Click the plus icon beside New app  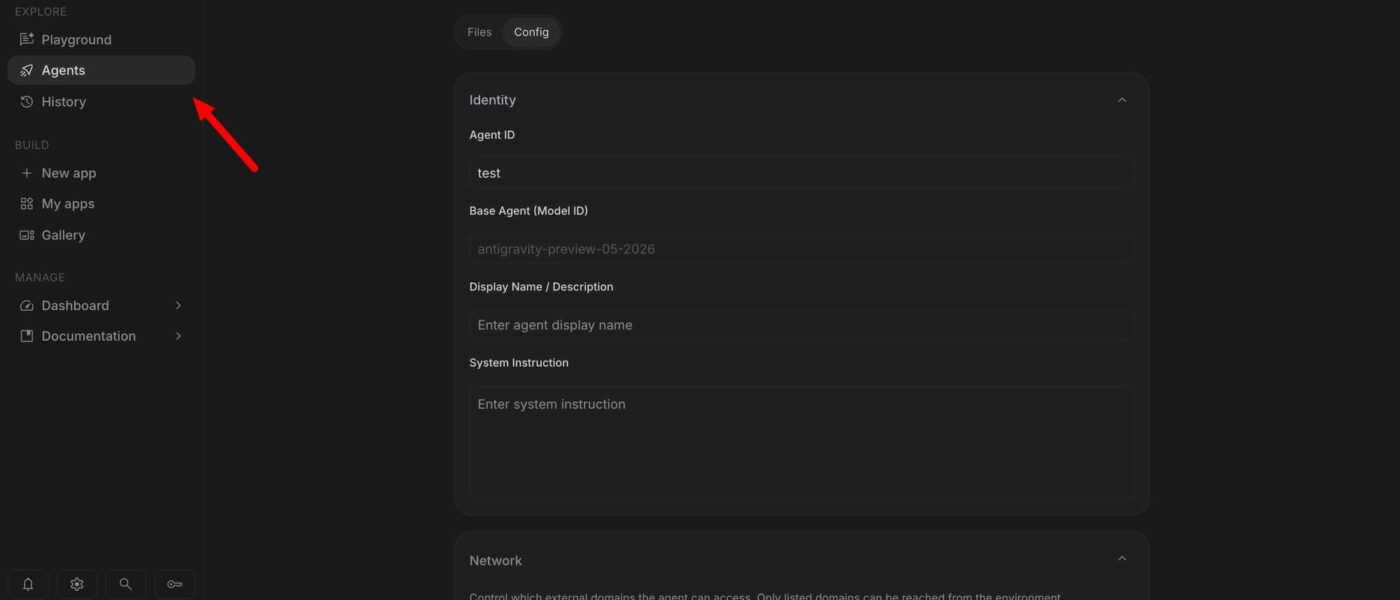click(27, 173)
